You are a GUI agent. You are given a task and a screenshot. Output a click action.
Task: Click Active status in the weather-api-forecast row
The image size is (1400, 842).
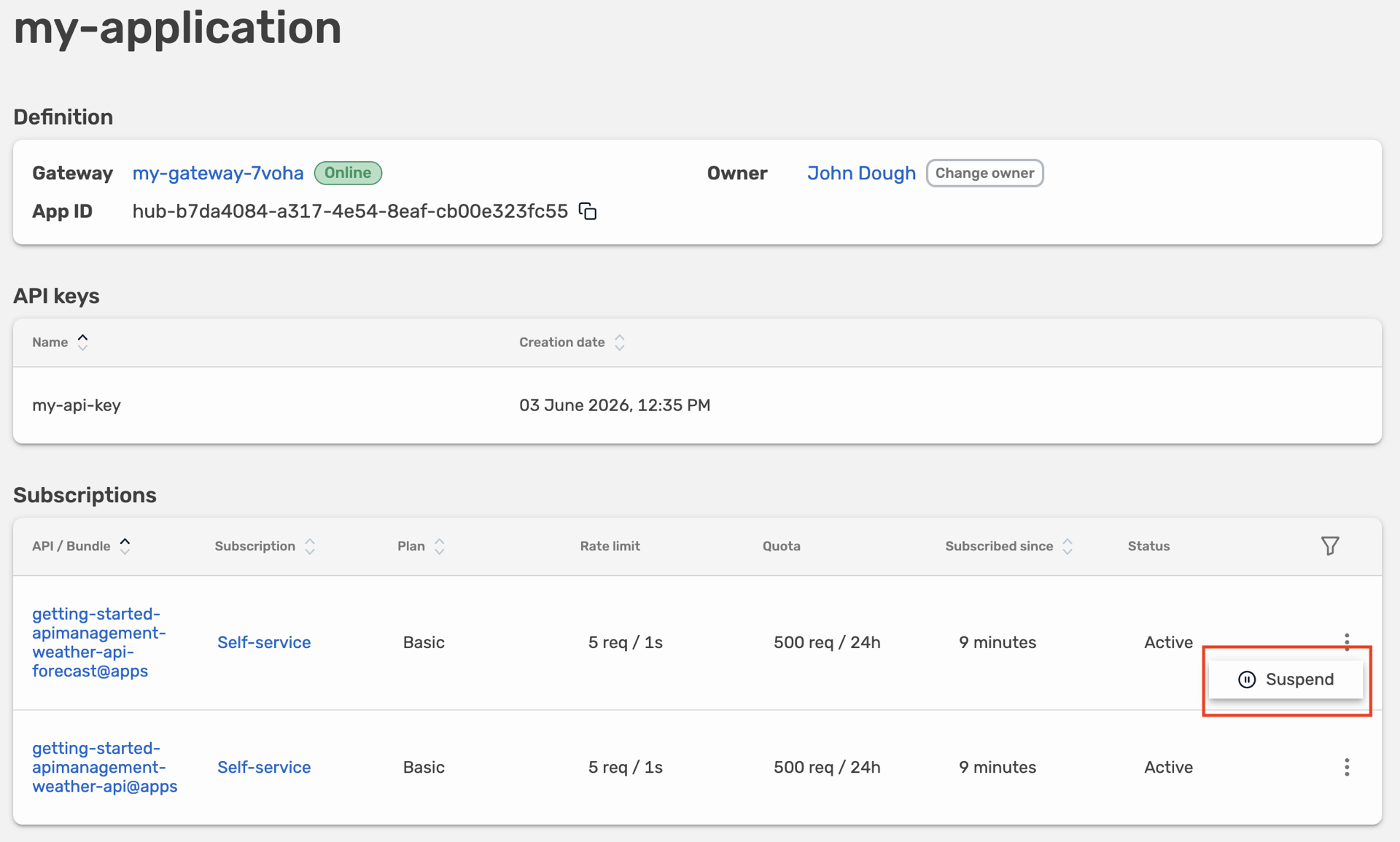(x=1168, y=642)
